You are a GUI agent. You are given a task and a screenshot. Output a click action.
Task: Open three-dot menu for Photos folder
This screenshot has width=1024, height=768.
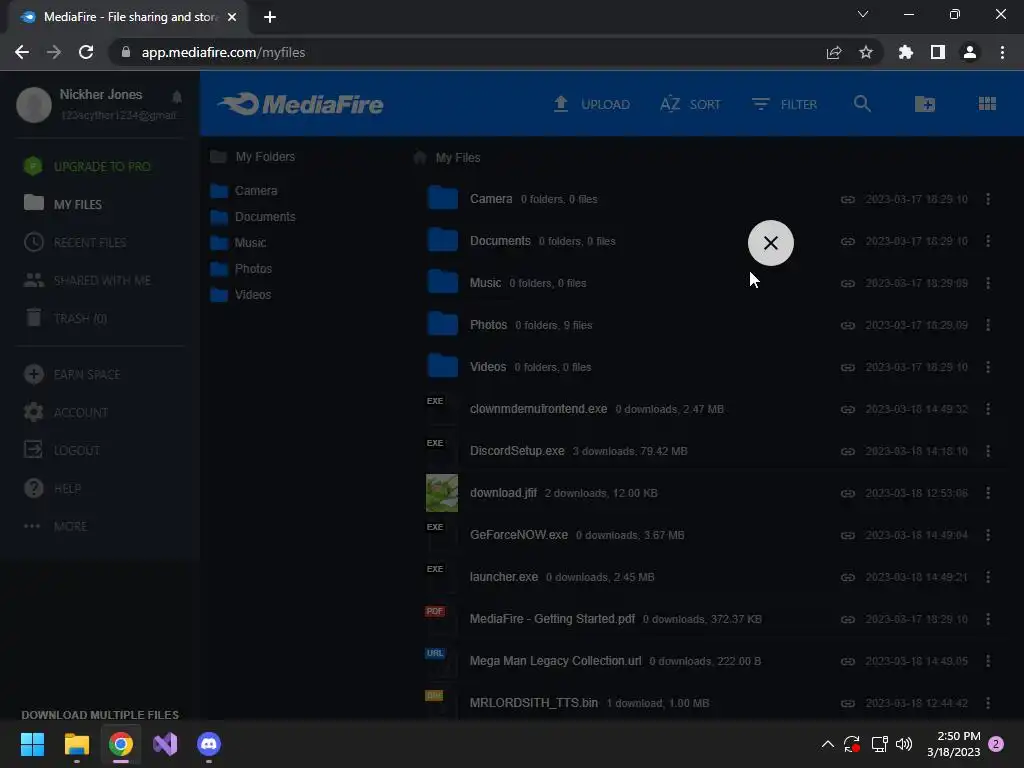click(x=988, y=325)
